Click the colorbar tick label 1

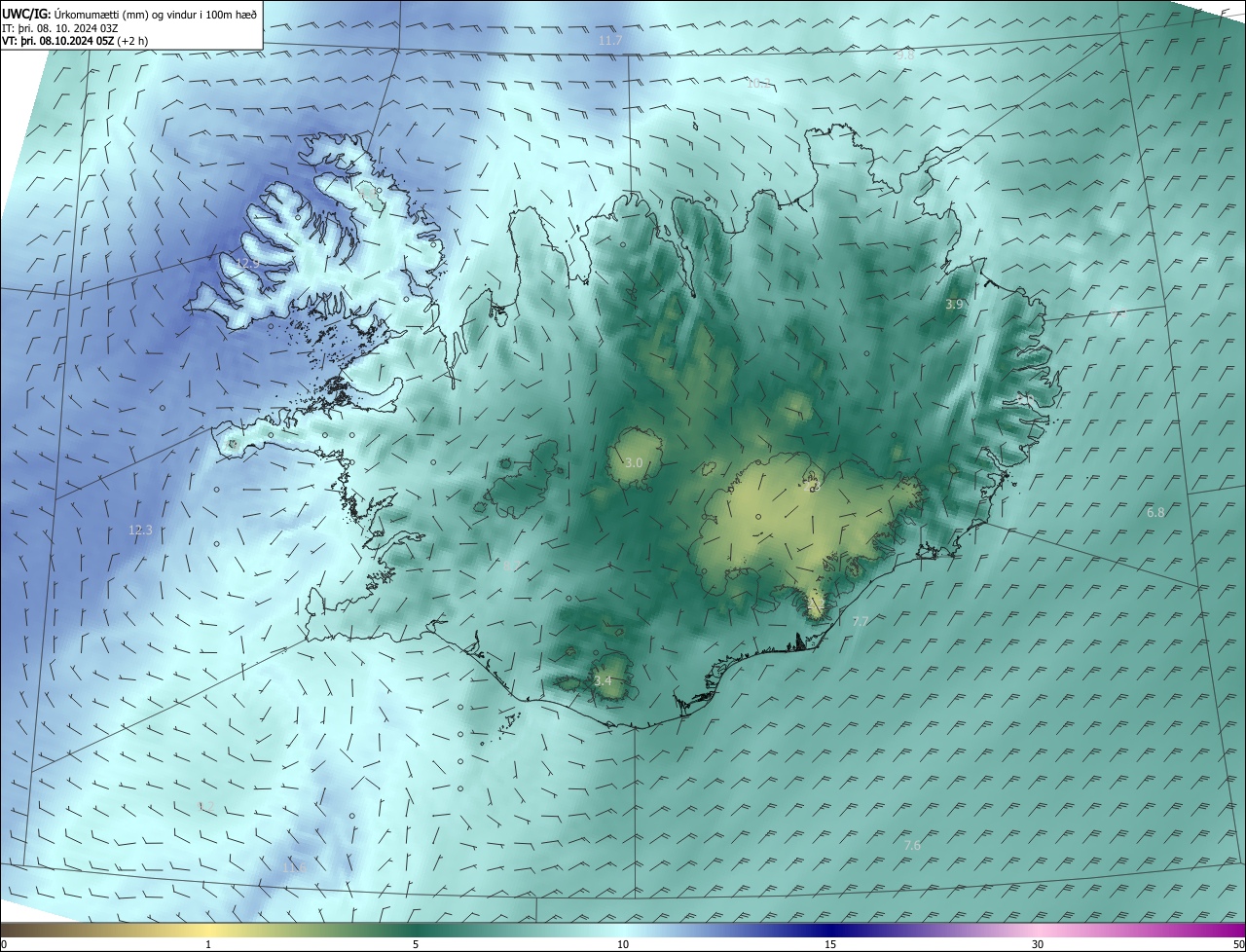pyautogui.click(x=208, y=945)
